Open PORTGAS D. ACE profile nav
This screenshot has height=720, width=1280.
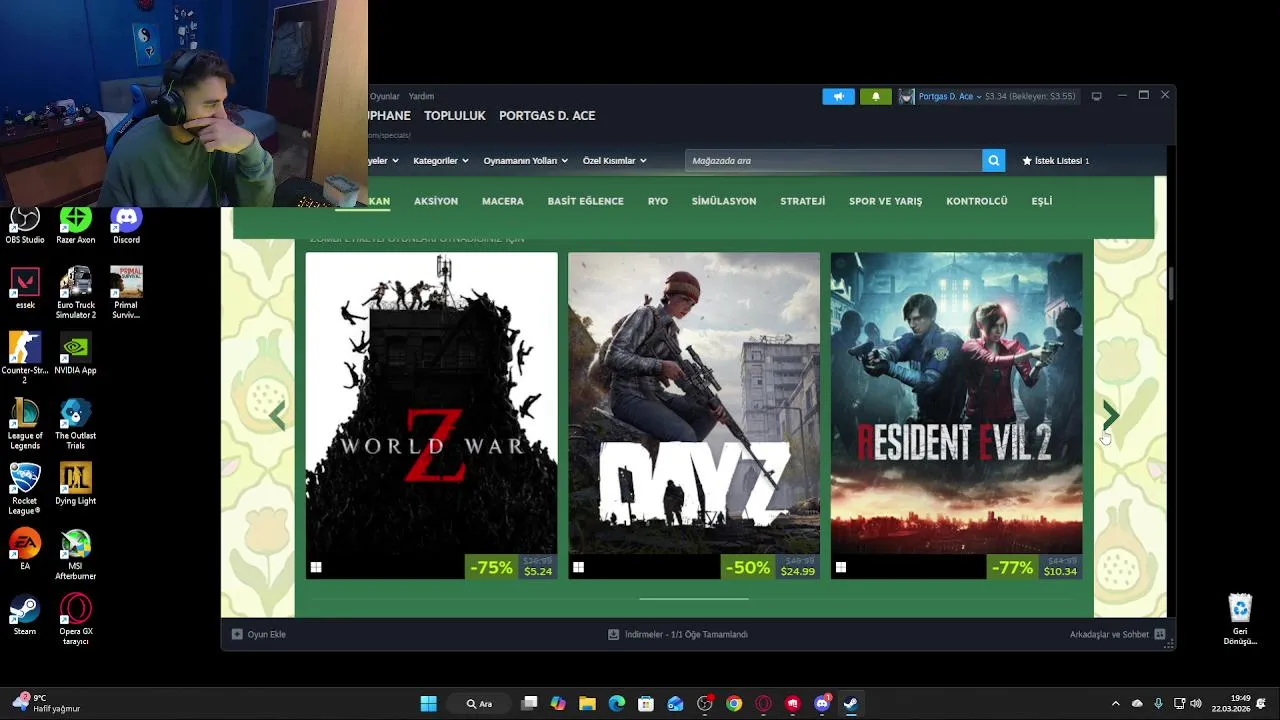547,116
